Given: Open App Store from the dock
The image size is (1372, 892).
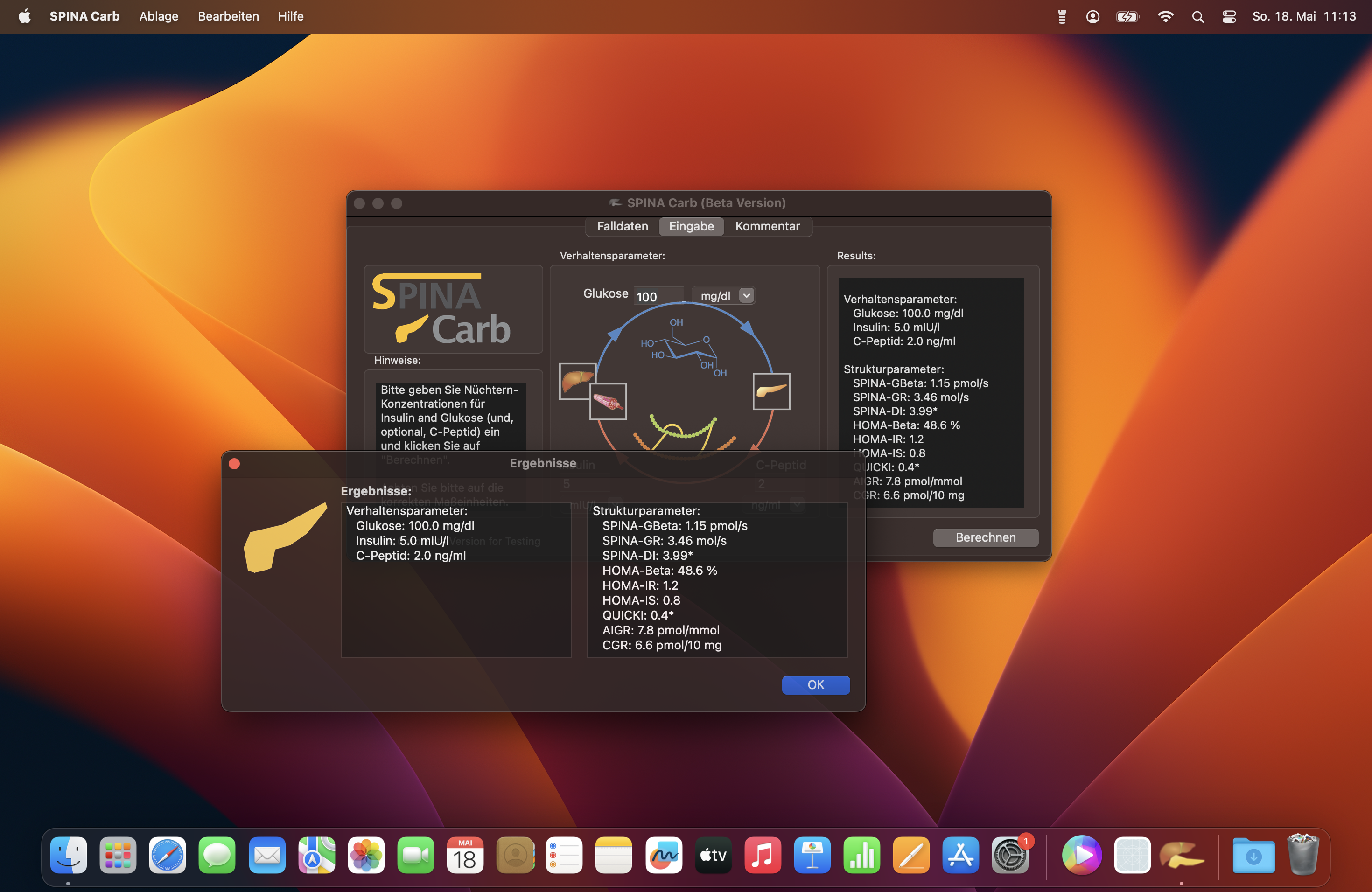Looking at the screenshot, I should (961, 855).
